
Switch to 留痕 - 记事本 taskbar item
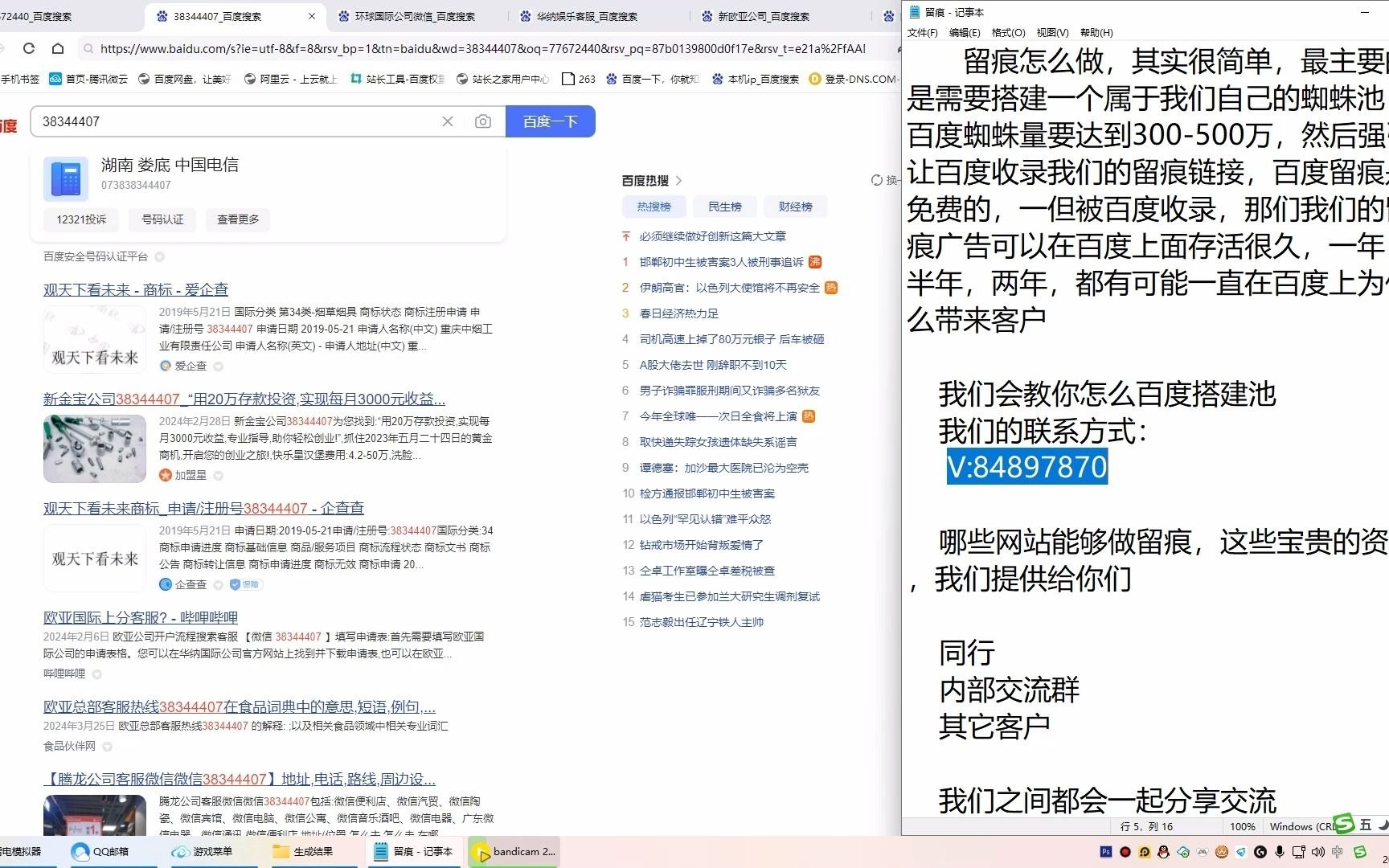tap(415, 852)
